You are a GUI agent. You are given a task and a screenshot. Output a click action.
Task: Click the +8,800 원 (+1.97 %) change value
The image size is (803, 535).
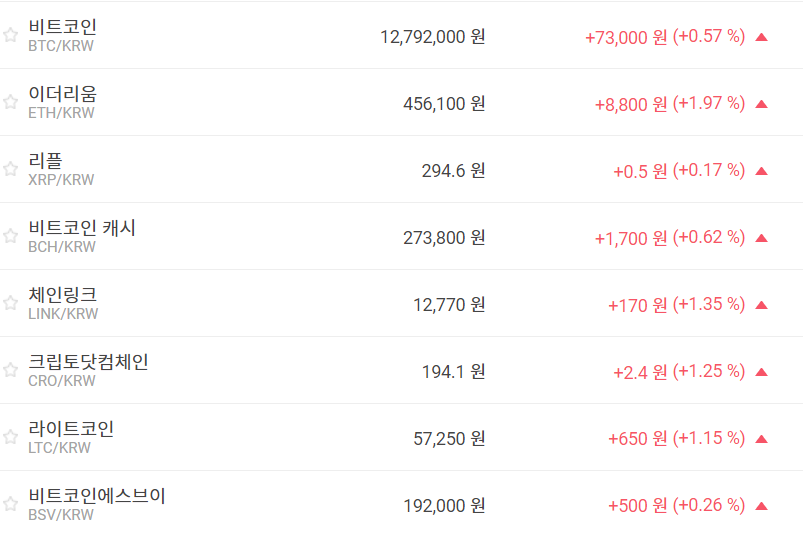[669, 104]
